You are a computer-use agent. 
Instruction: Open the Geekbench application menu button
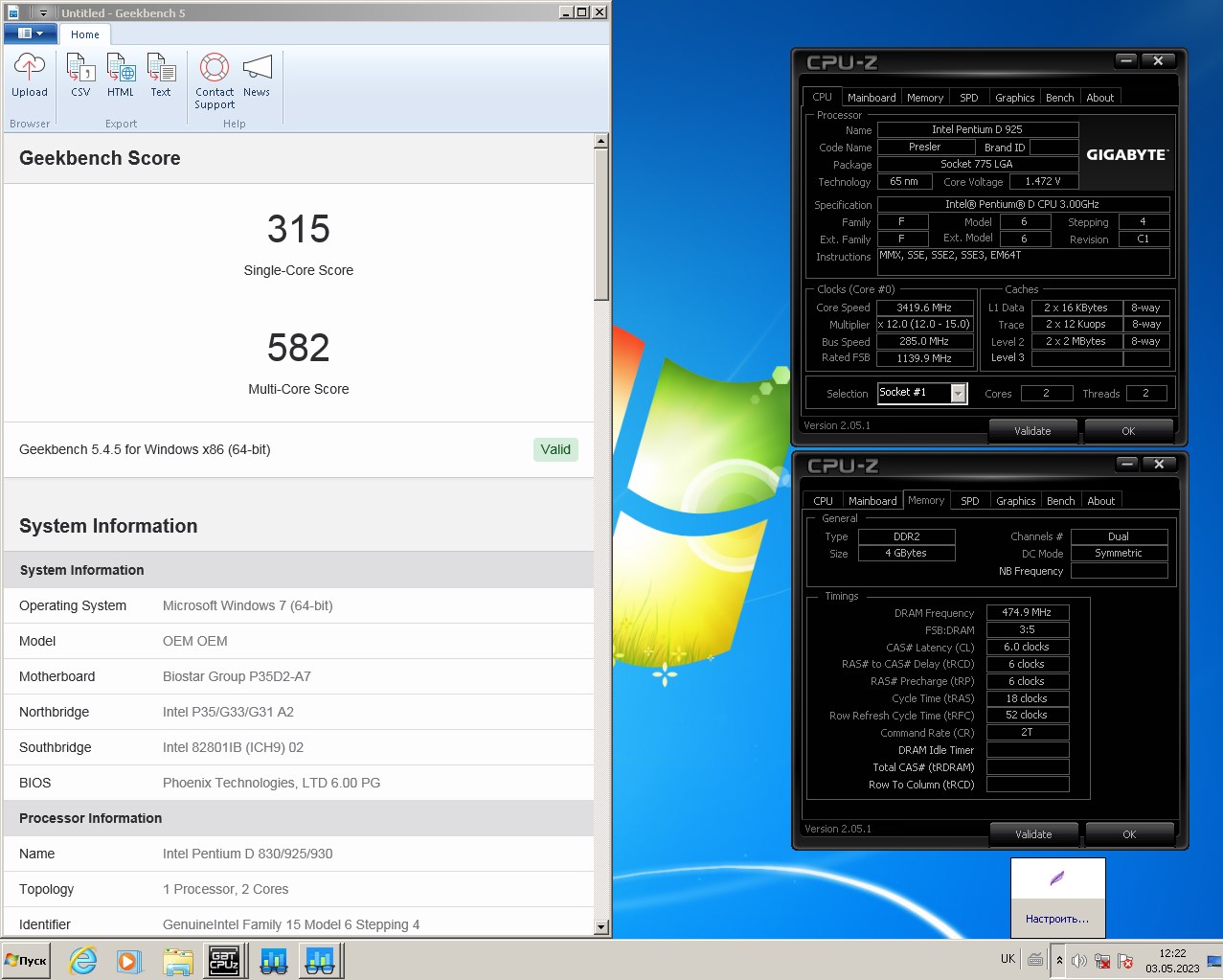click(31, 34)
